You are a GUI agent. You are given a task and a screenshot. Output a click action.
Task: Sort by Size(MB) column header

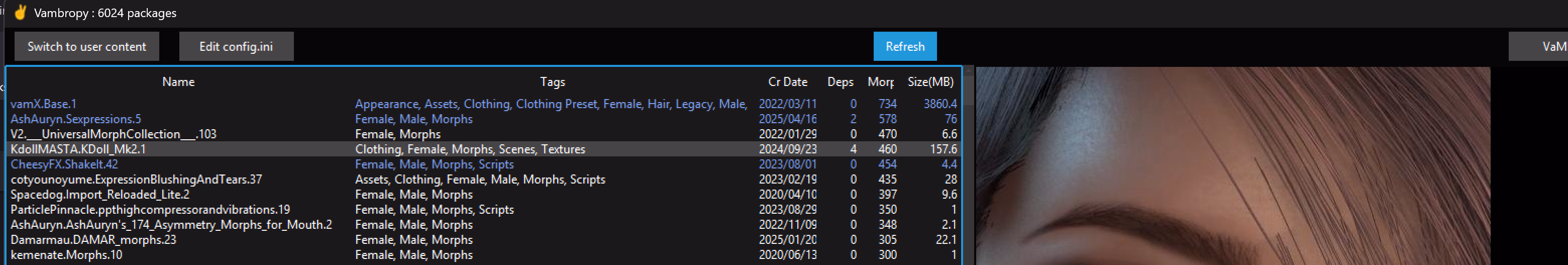930,81
